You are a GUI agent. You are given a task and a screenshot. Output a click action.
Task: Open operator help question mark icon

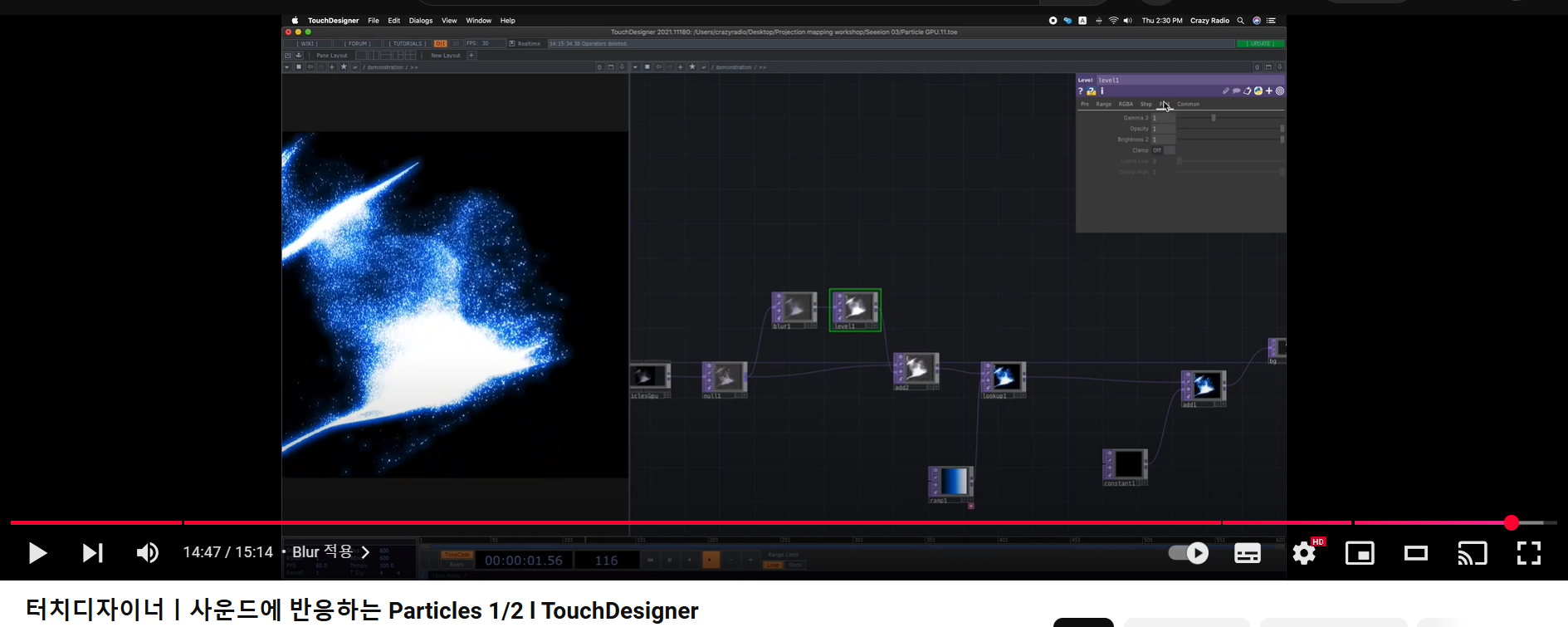click(x=1081, y=91)
